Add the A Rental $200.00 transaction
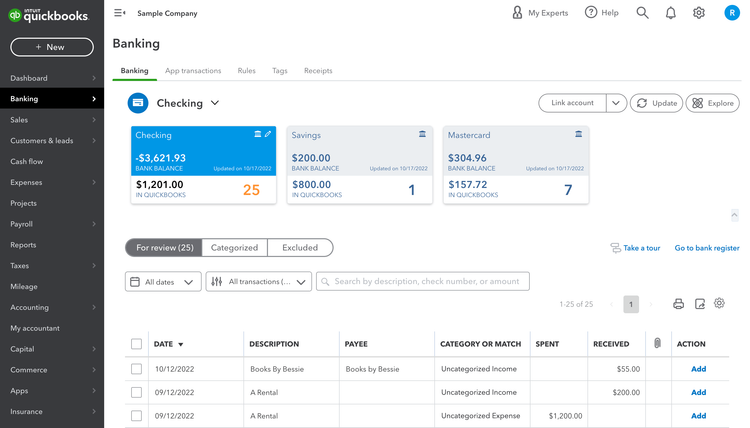750x428 pixels. (698, 392)
